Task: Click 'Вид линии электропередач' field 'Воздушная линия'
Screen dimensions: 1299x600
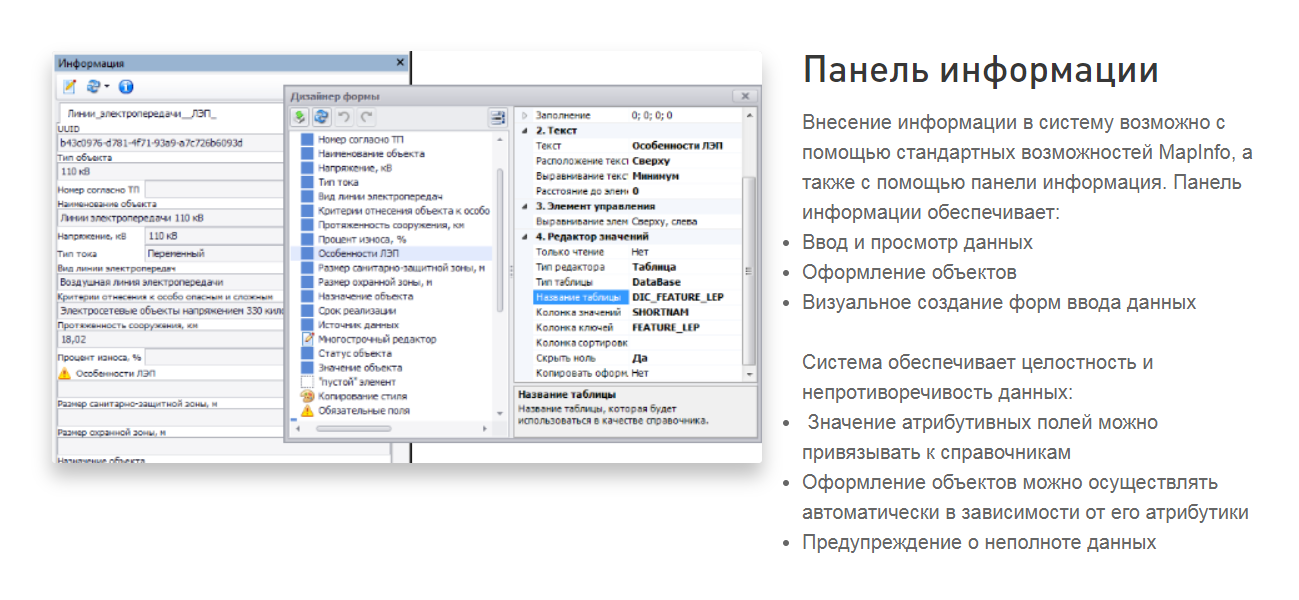Action: (170, 282)
